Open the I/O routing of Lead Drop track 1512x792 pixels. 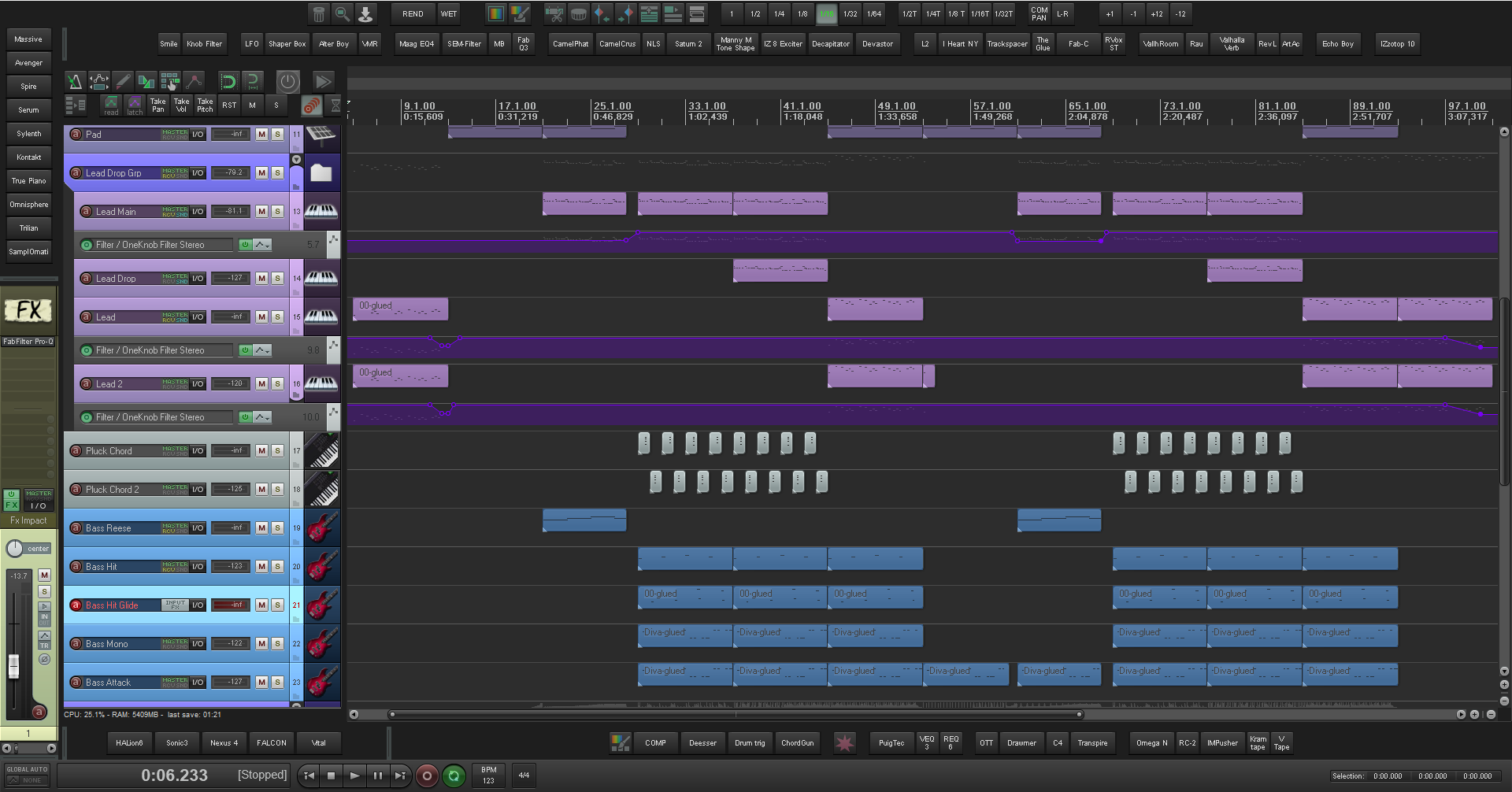pyautogui.click(x=198, y=278)
